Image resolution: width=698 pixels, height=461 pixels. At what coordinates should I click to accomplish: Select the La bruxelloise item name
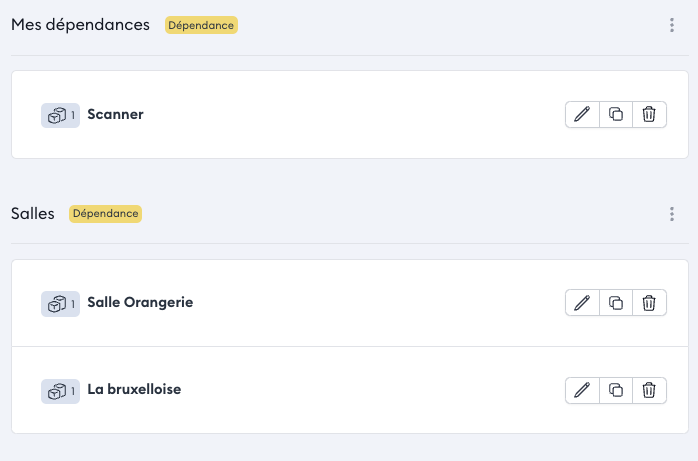(x=134, y=389)
